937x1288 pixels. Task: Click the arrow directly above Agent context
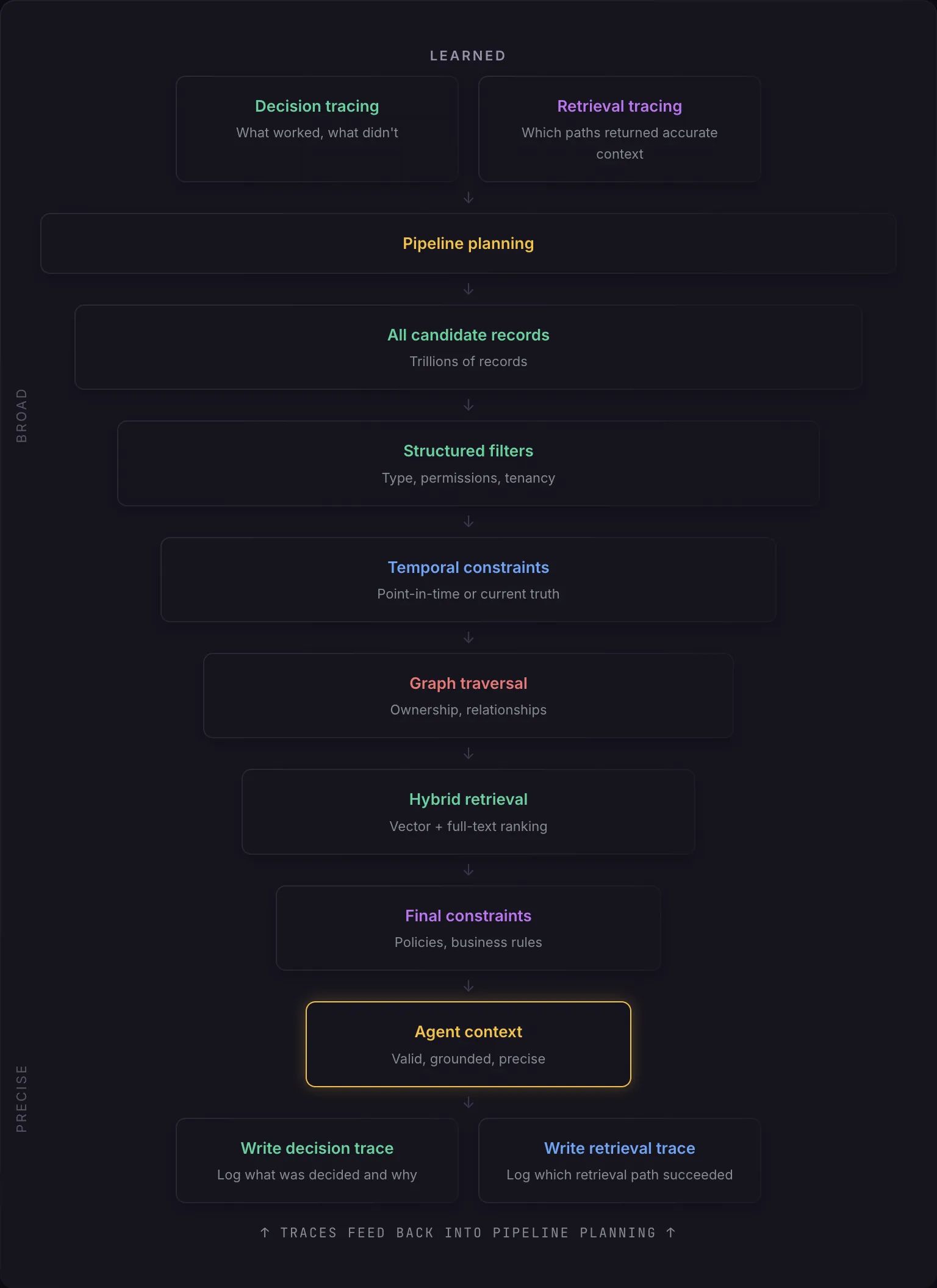(x=468, y=986)
